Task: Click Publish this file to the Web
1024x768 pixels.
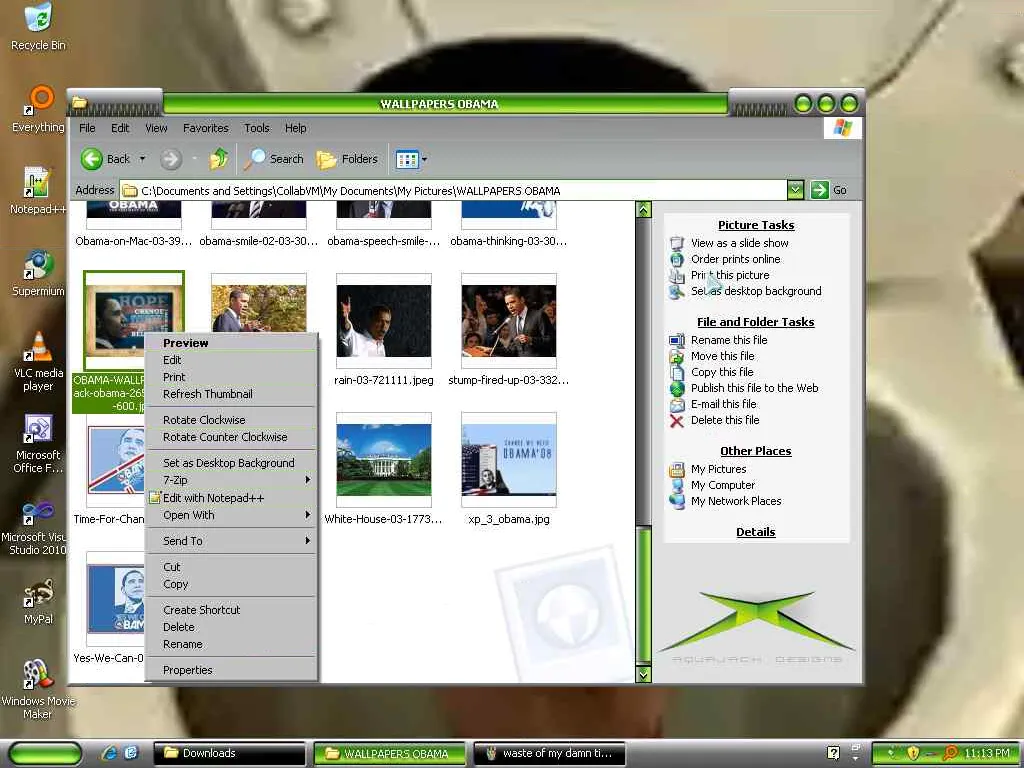Action: coord(754,388)
